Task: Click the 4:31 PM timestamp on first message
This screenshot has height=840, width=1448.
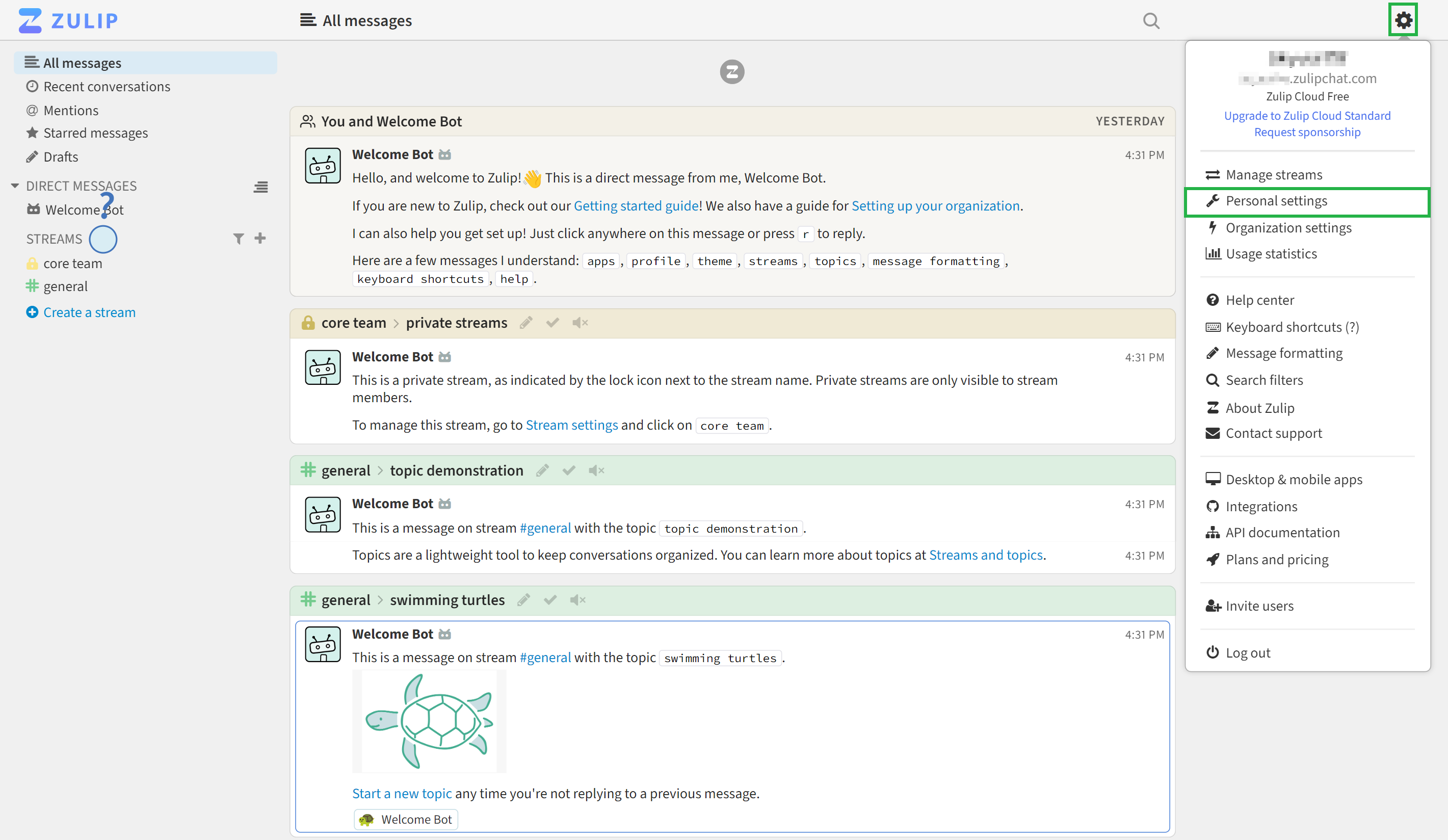Action: [1144, 155]
